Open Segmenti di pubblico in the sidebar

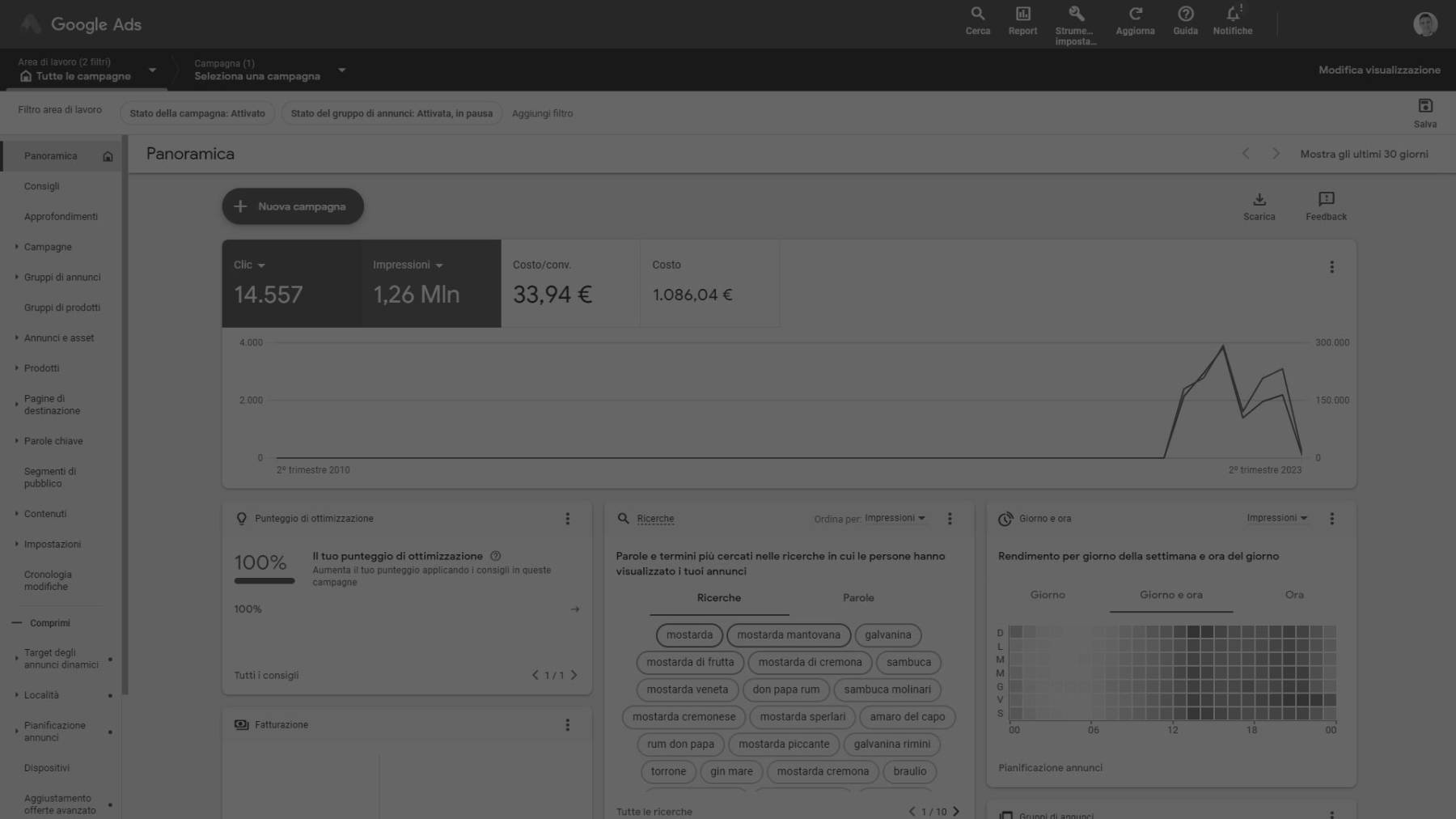(50, 477)
